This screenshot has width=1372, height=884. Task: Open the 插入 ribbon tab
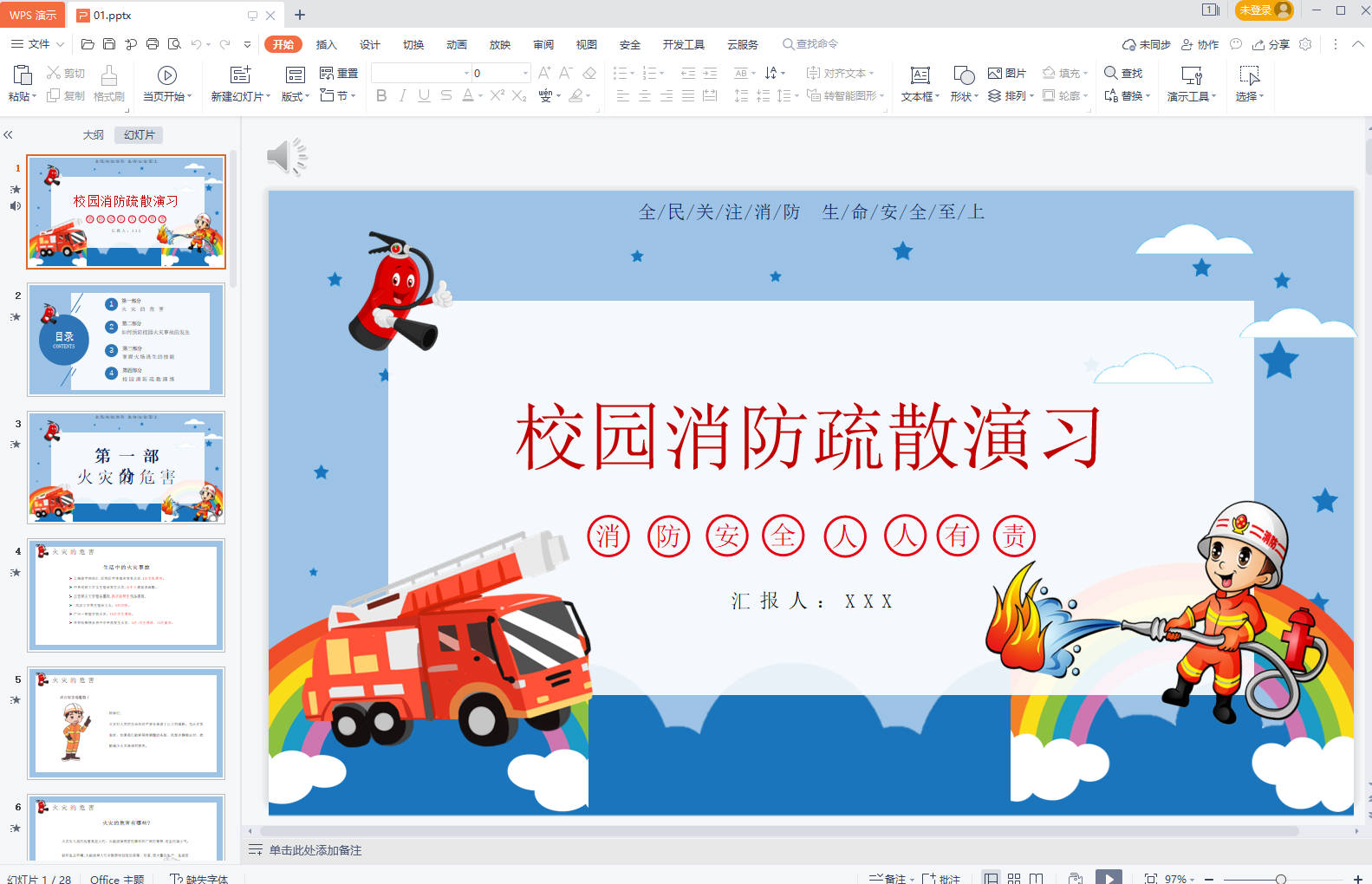click(326, 44)
